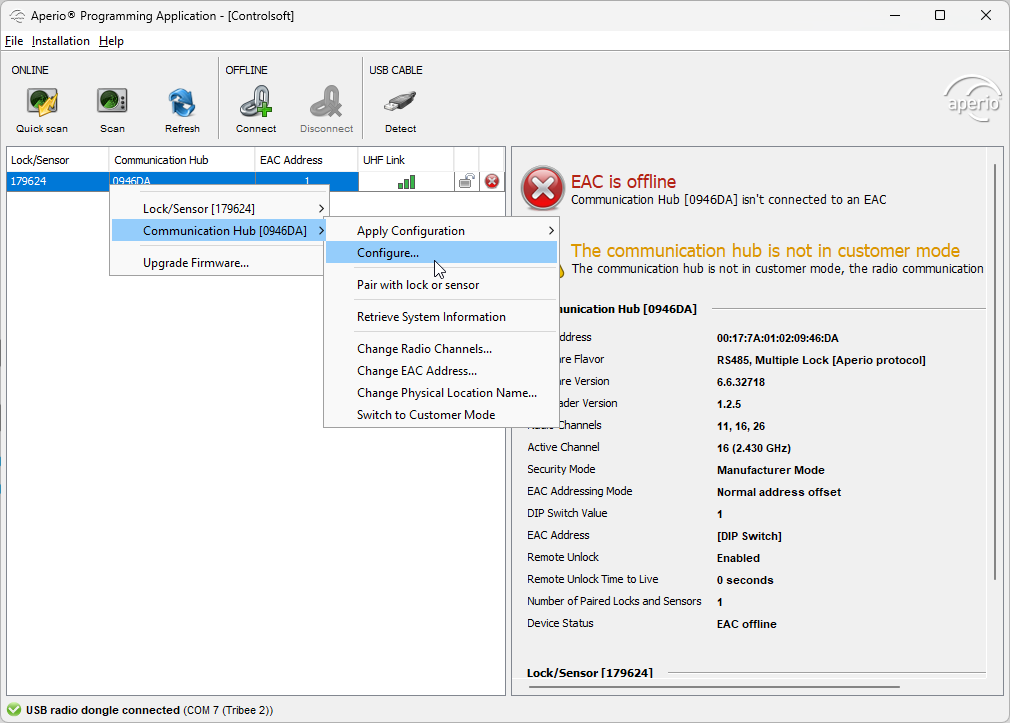Click the 'EAC is offline' heading

point(624,182)
